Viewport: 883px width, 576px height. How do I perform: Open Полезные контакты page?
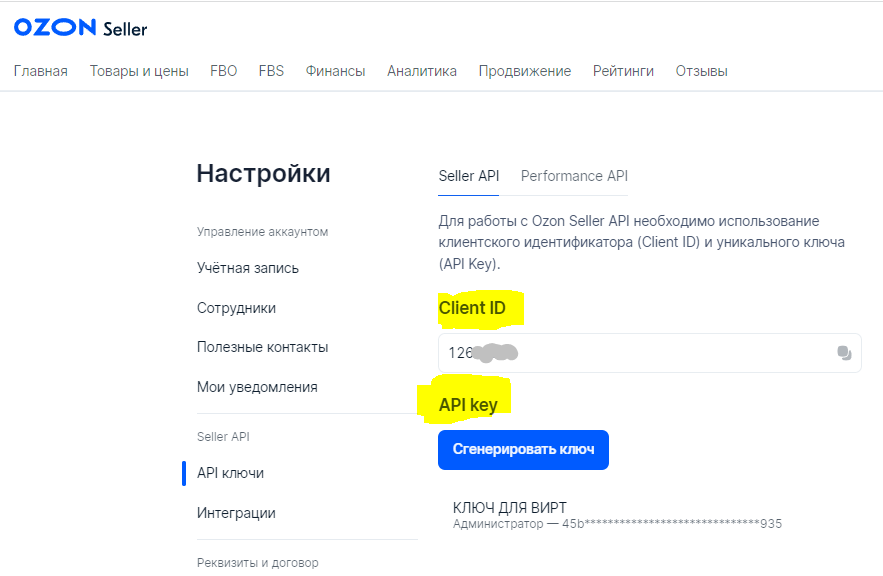(x=262, y=347)
